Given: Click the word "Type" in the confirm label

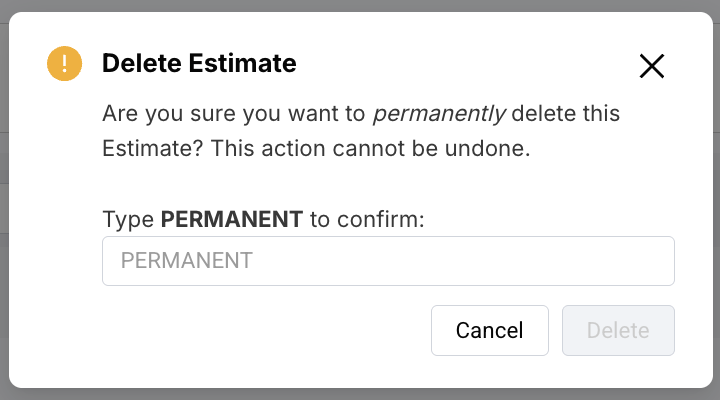Looking at the screenshot, I should (x=128, y=219).
